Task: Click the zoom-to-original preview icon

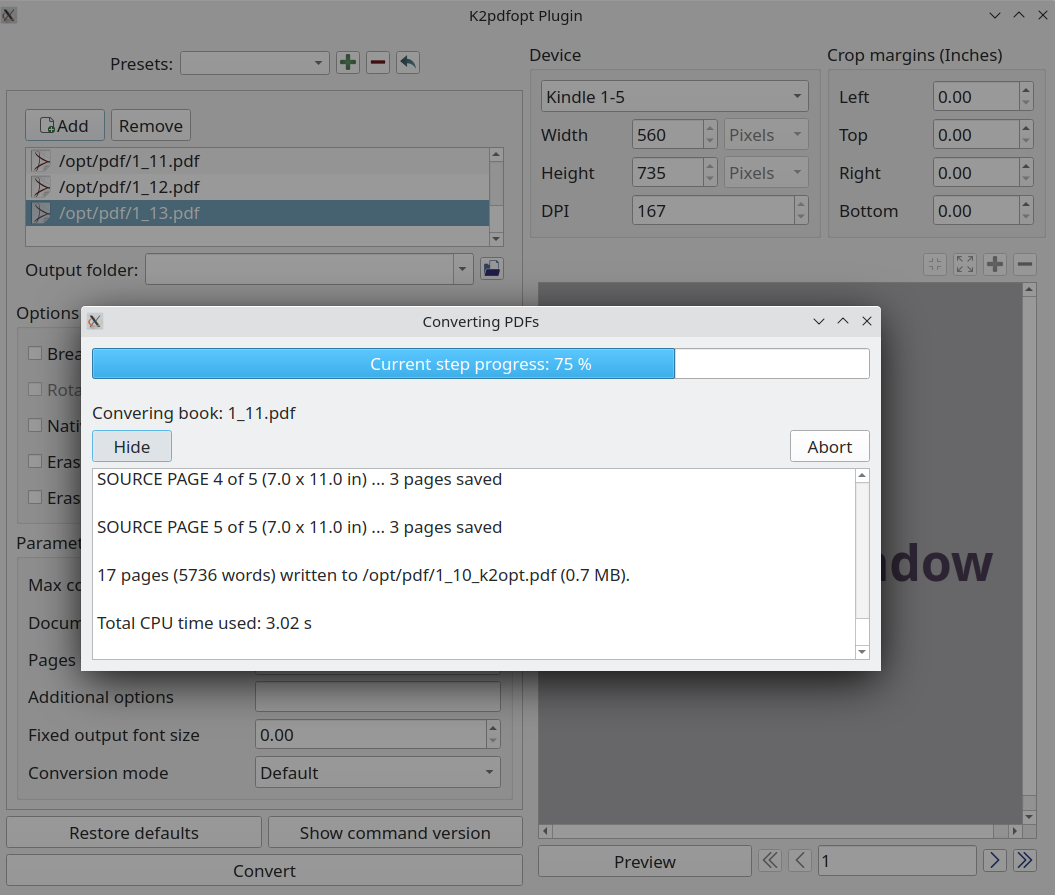Action: [935, 264]
